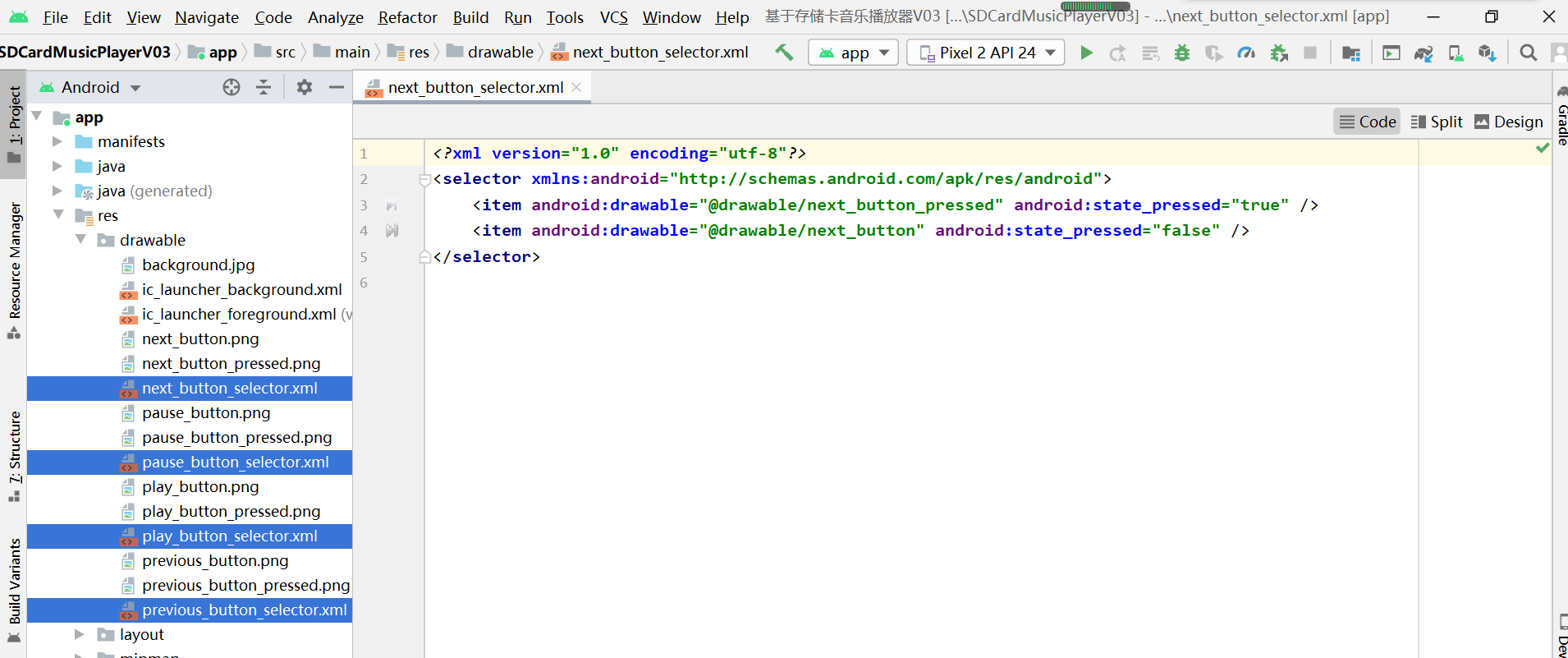Select background.jpg in project tree
The image size is (1568, 658).
190,265
